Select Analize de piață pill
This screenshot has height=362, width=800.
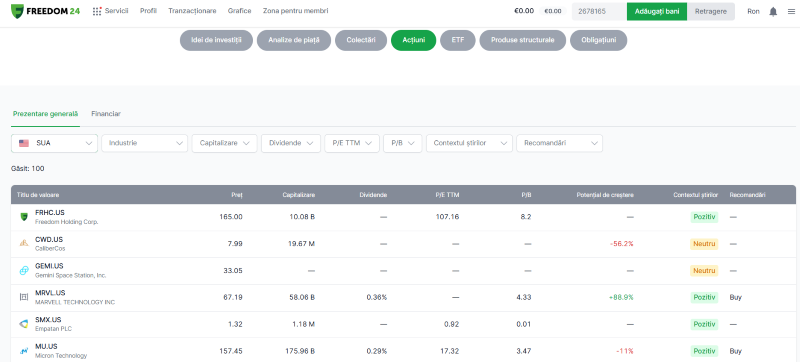[x=294, y=40]
